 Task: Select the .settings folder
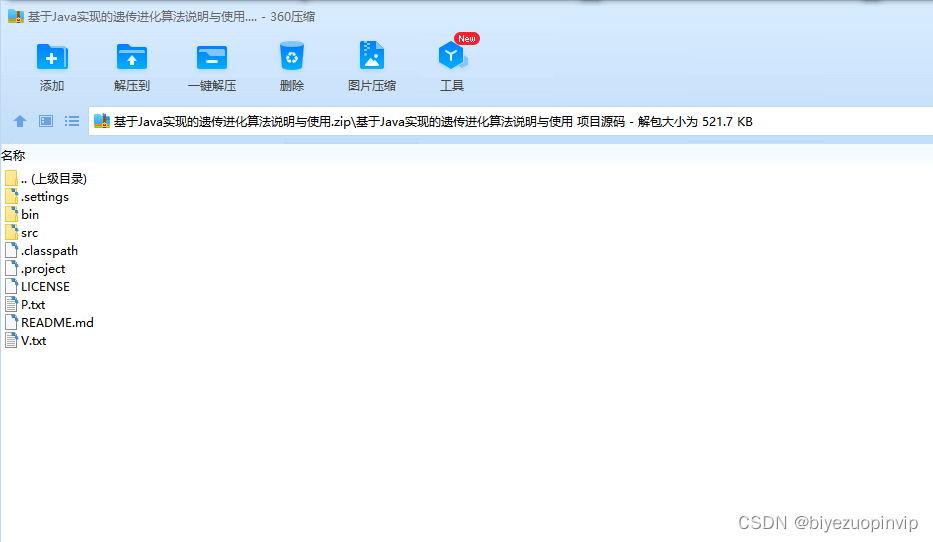(37, 196)
